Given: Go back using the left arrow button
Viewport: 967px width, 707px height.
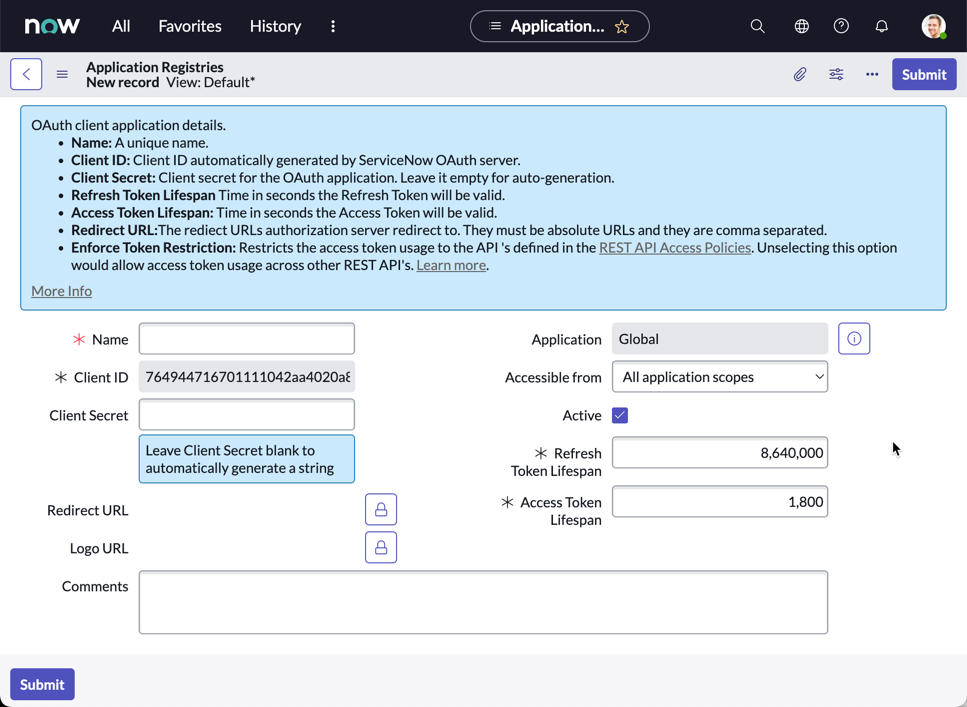Looking at the screenshot, I should [x=26, y=74].
